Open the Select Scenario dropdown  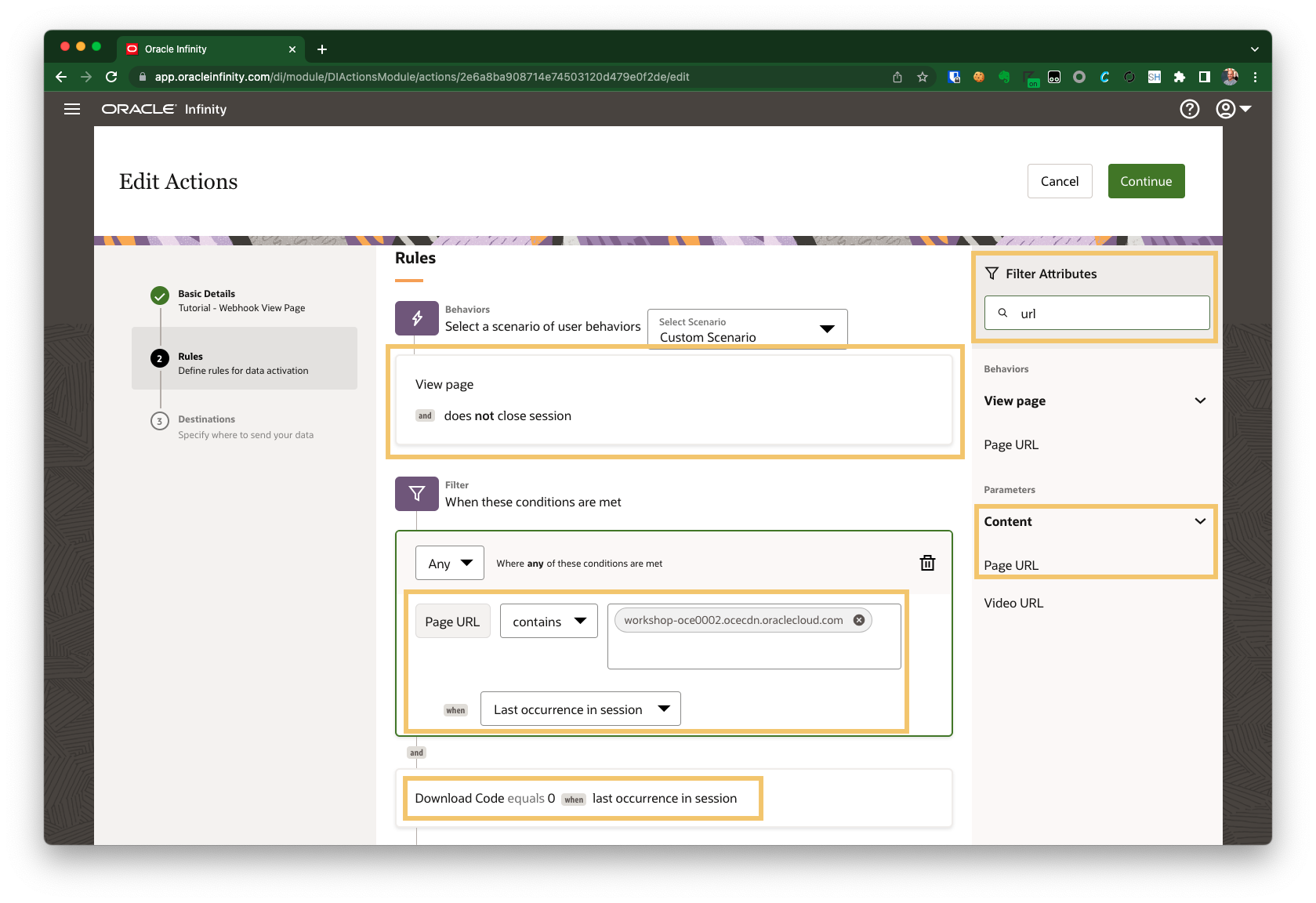click(747, 328)
